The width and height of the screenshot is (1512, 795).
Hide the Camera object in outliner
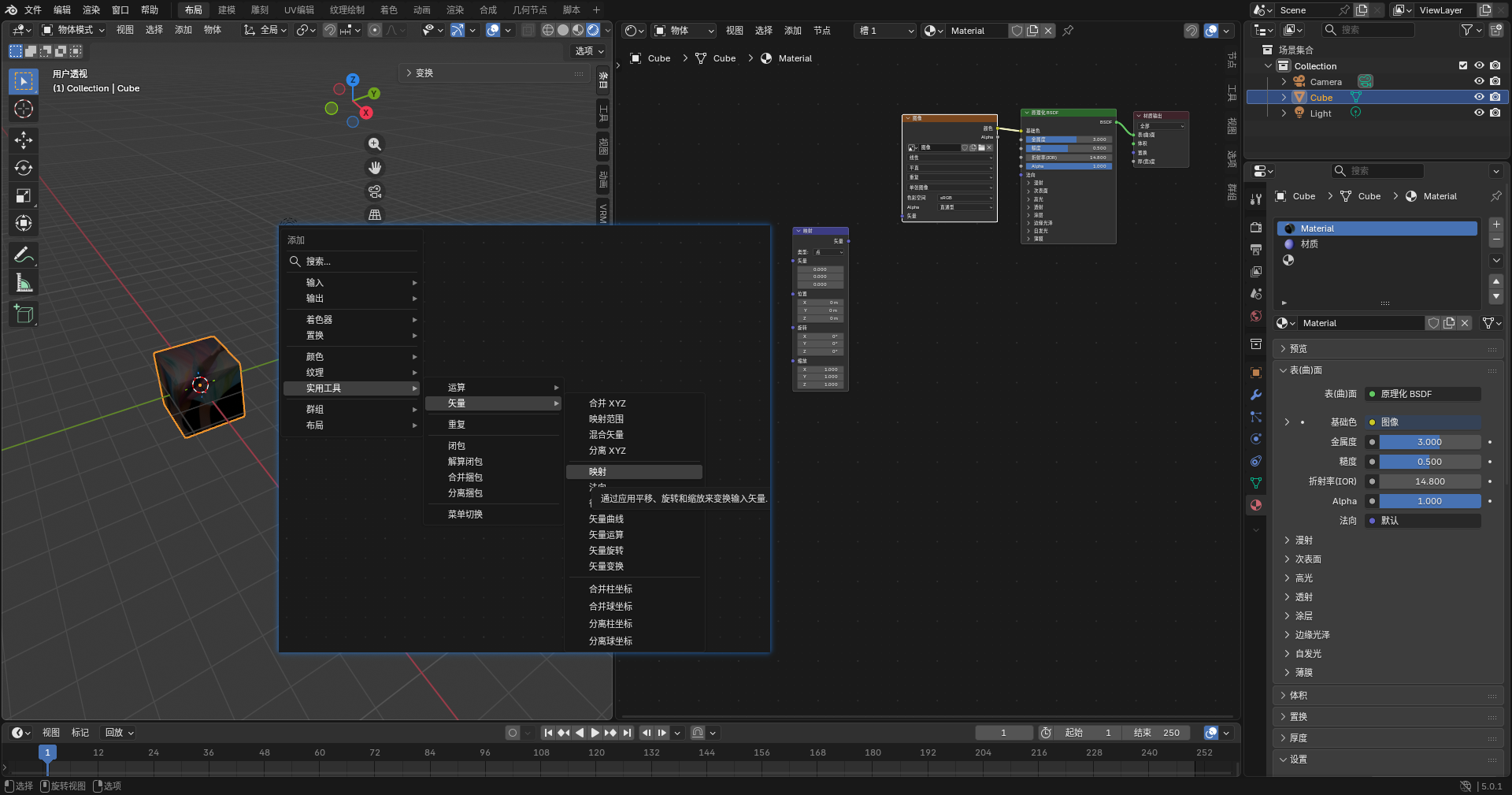pyautogui.click(x=1479, y=81)
